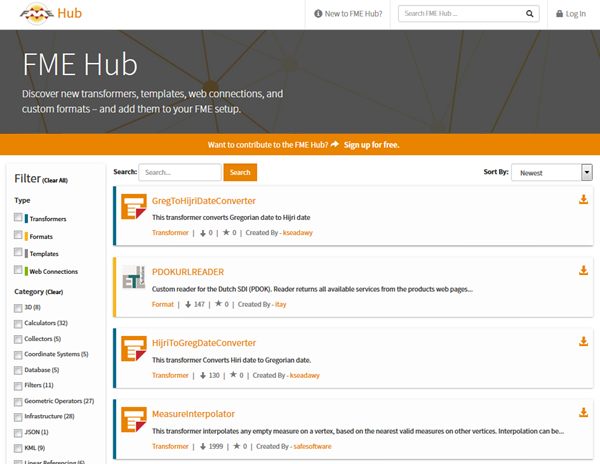The height and width of the screenshot is (464, 600).
Task: View author safesoftware profile
Action: click(312, 446)
